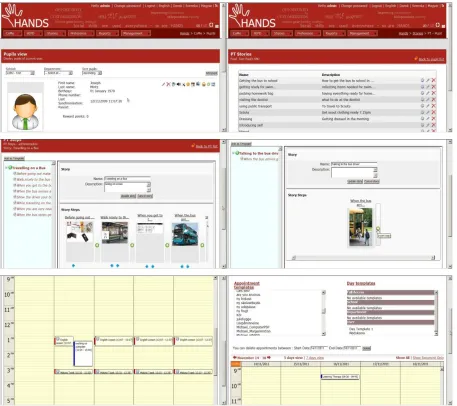Screen dimensions: 457x406
Task: Click the End Date field for deleting appointments
Action: tap(352, 348)
